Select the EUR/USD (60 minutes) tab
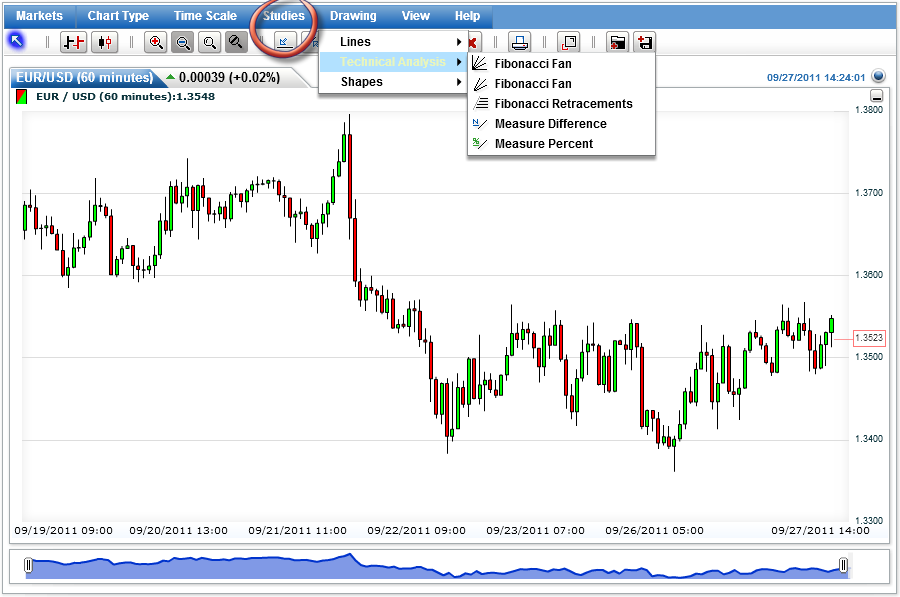 83,78
